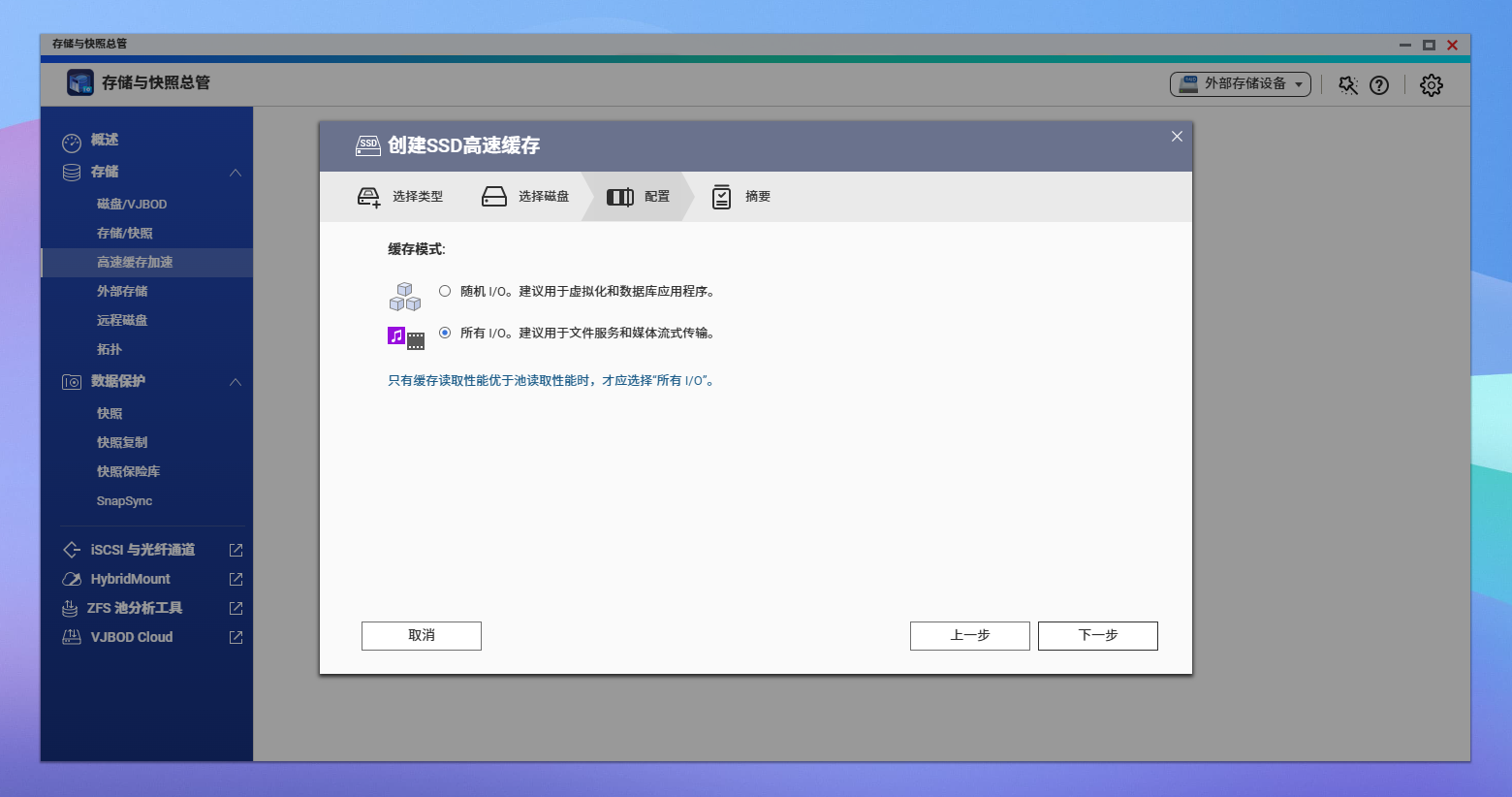Click the 下一步 button
The image size is (1512, 797).
tap(1097, 635)
